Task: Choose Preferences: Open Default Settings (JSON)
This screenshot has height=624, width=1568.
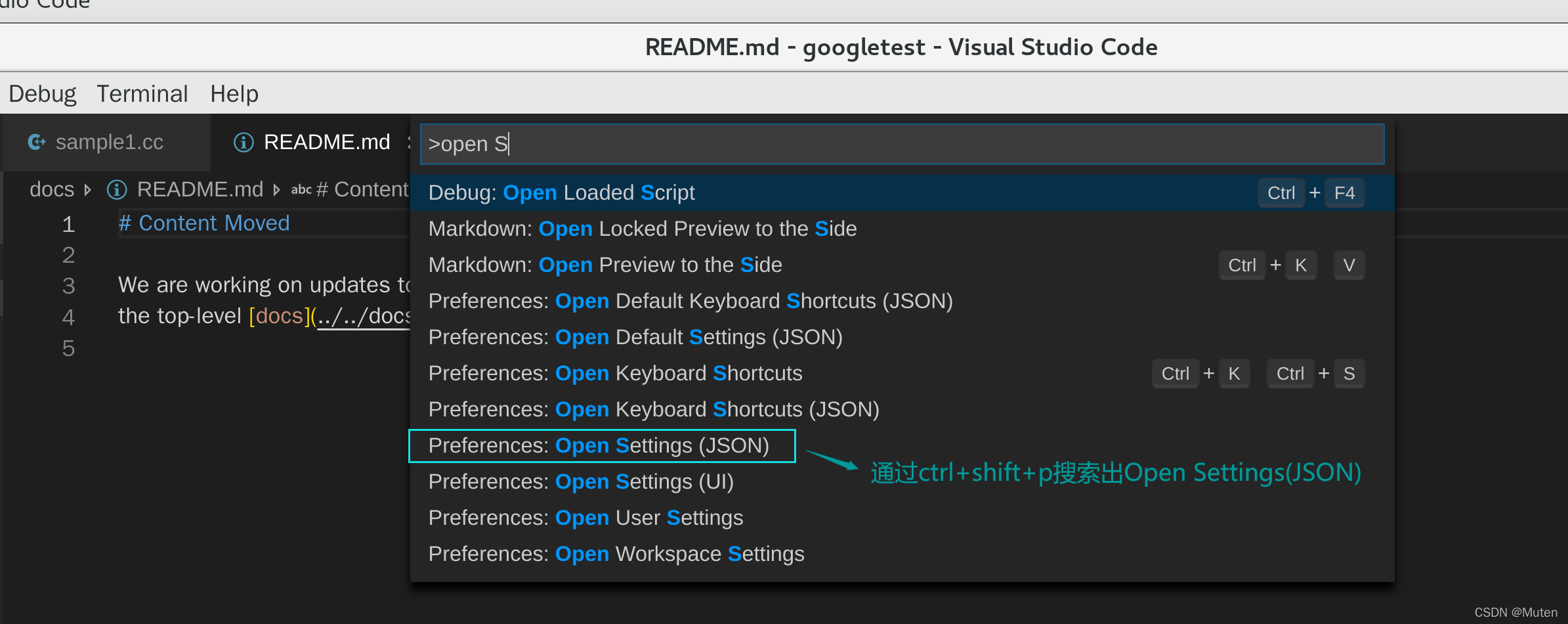Action: pyautogui.click(x=902, y=337)
